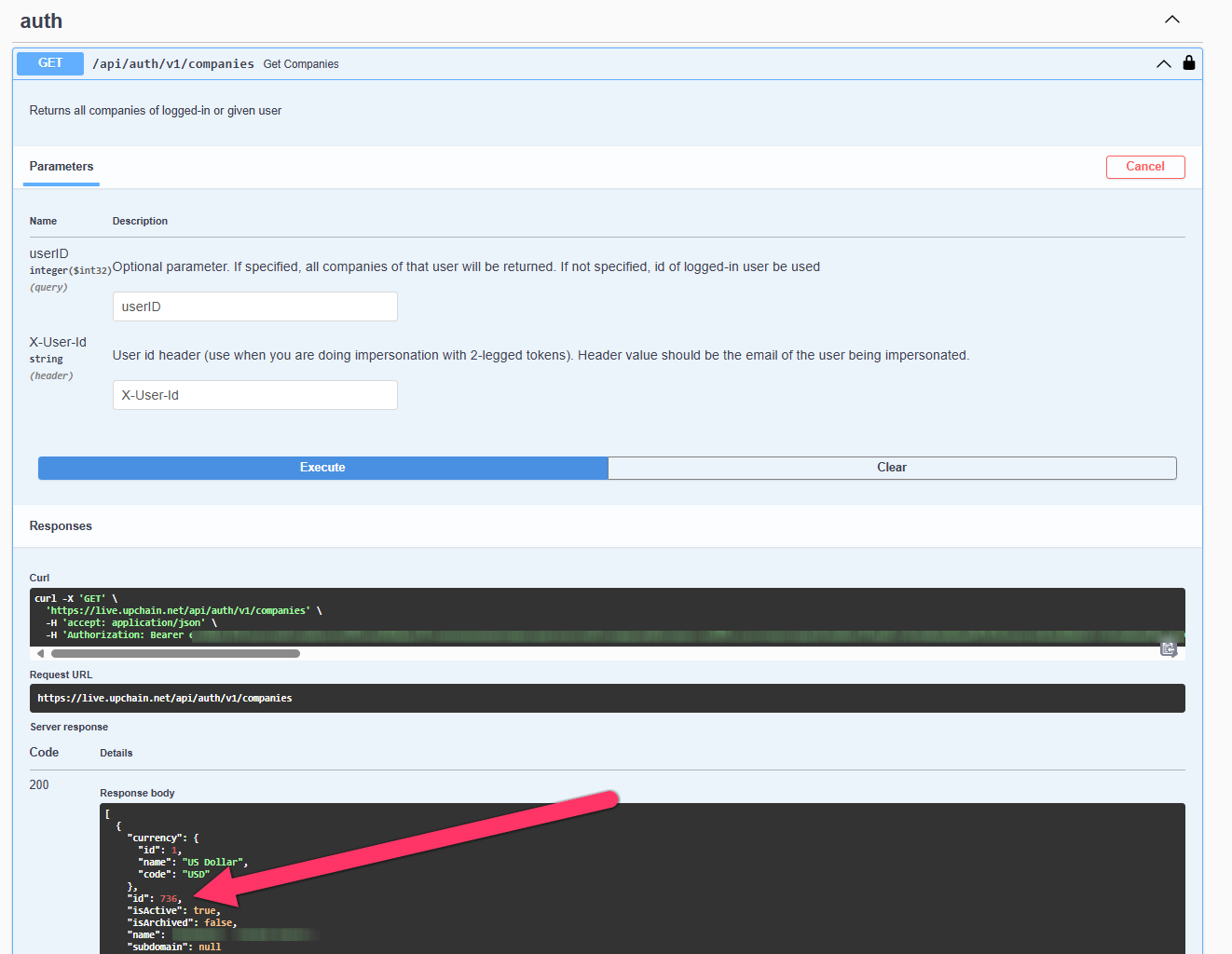Click the Responses section heading
Screen dimensions: 1232x954
pyautogui.click(x=61, y=525)
